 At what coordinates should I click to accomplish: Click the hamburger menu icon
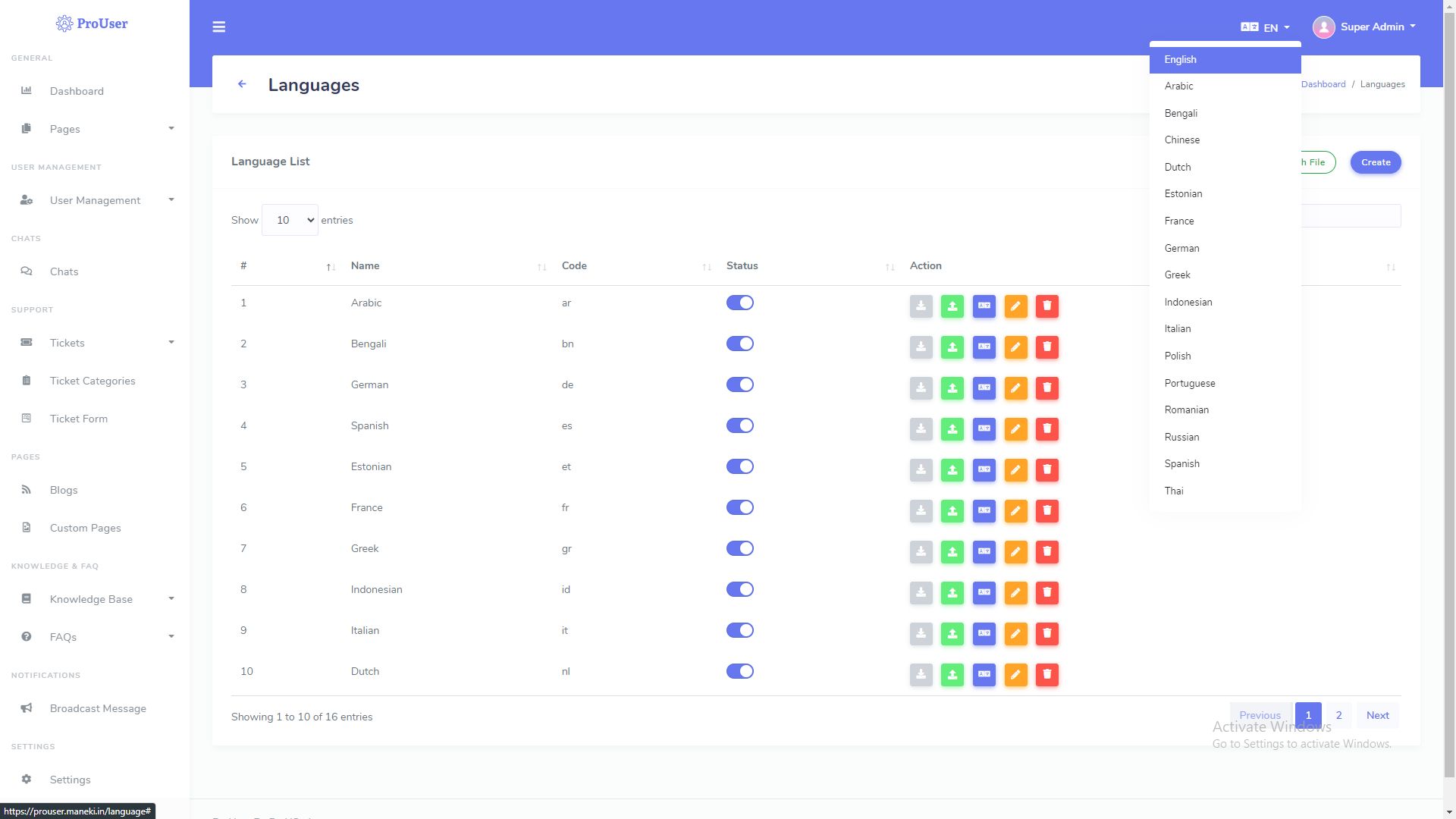pyautogui.click(x=218, y=27)
